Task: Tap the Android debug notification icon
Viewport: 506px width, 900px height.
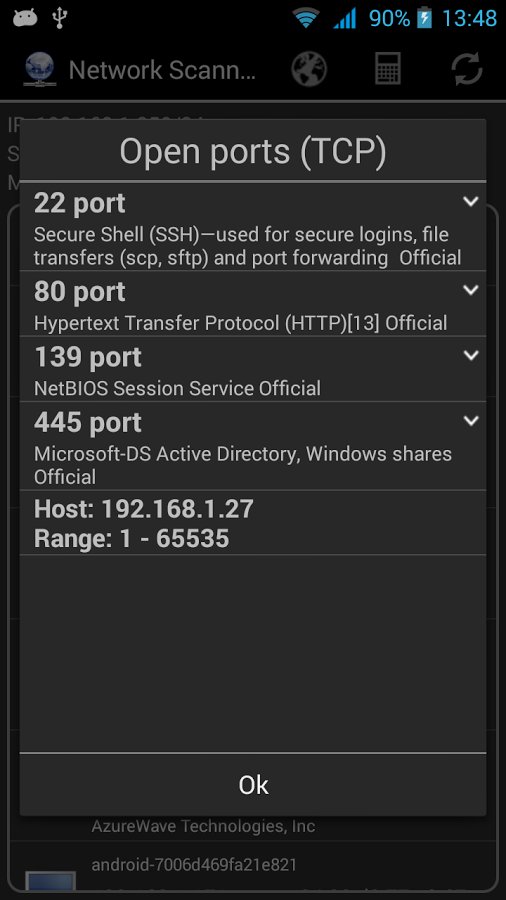Action: pos(25,18)
